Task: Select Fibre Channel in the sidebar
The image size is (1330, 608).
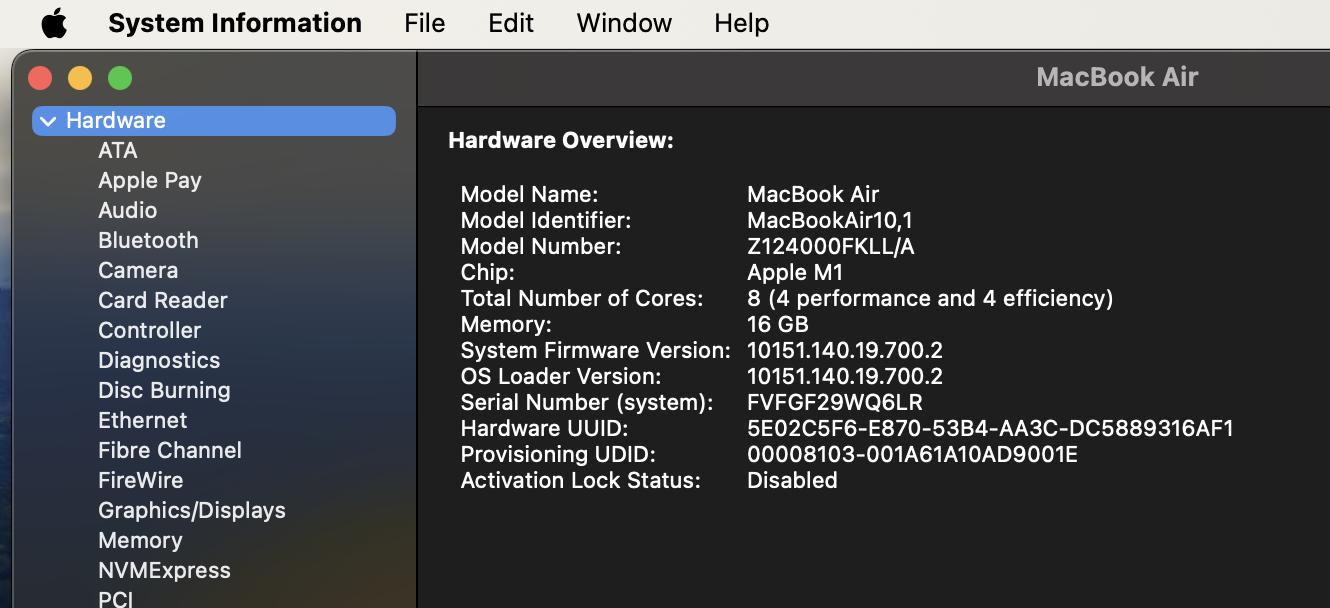Action: coord(170,450)
